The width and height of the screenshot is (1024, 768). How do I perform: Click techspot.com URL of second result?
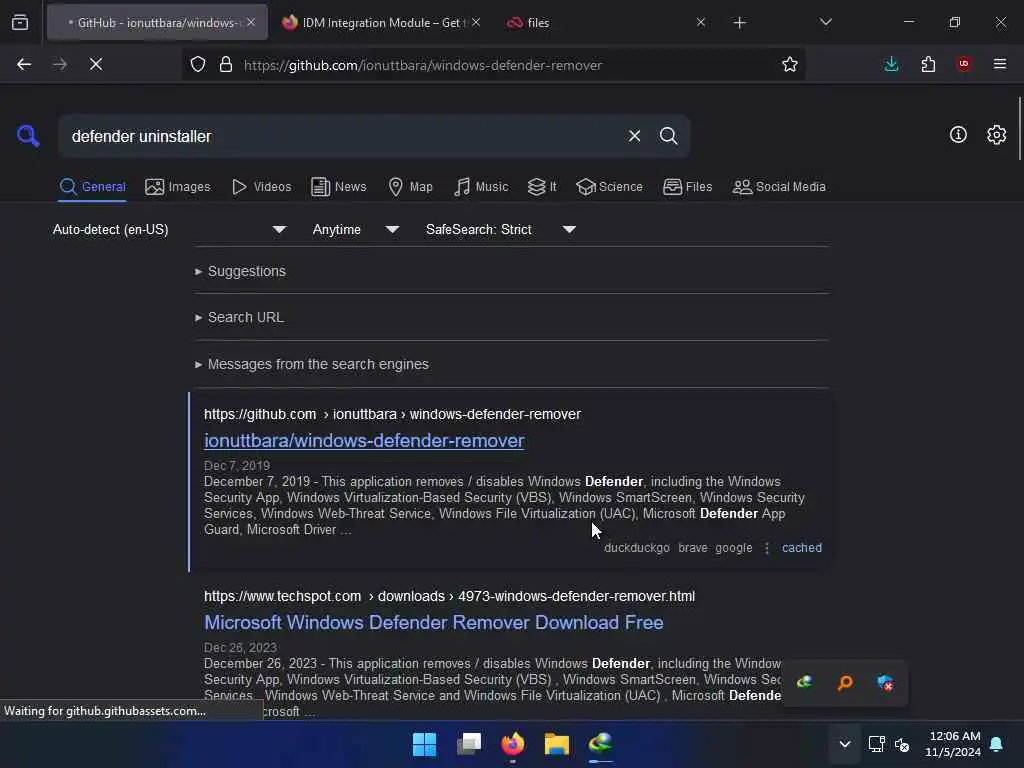pos(449,596)
